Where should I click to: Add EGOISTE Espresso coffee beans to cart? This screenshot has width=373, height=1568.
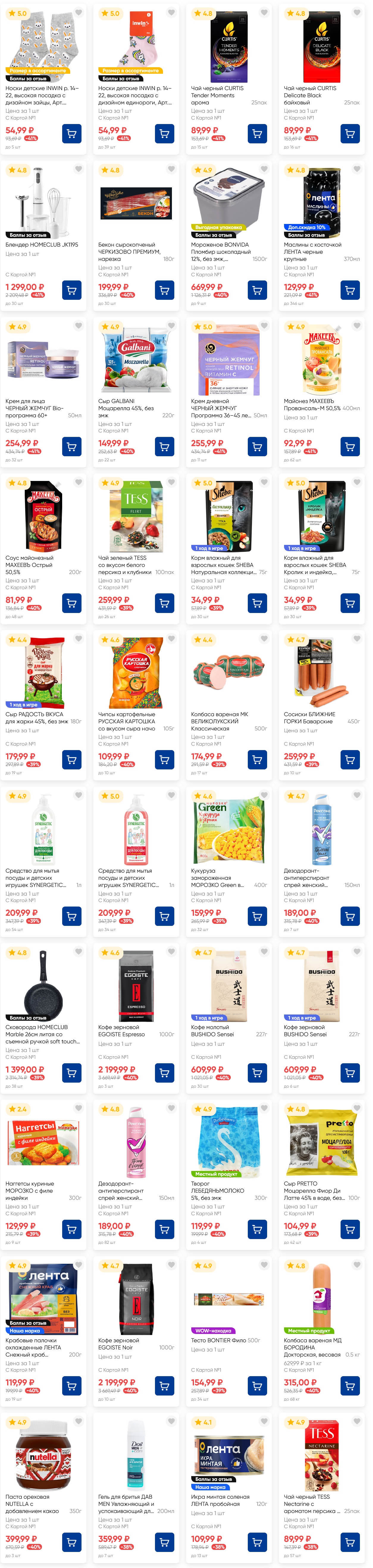pos(164,1072)
